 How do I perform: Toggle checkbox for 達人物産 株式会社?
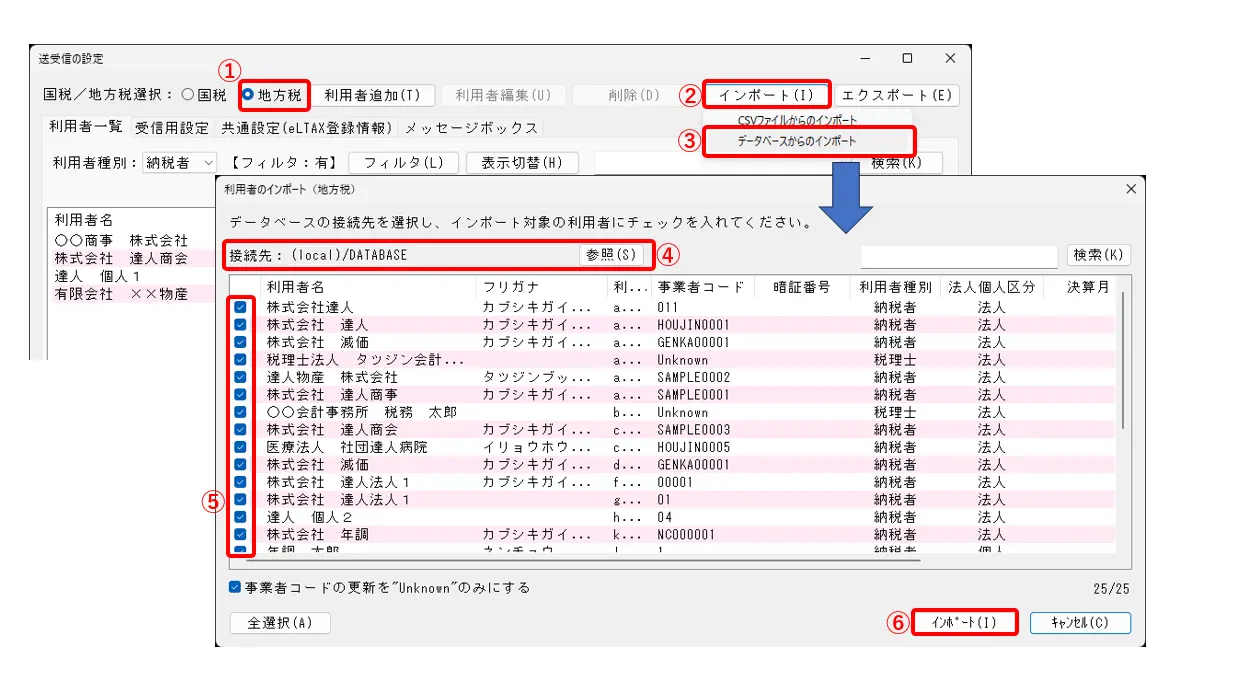[x=240, y=377]
